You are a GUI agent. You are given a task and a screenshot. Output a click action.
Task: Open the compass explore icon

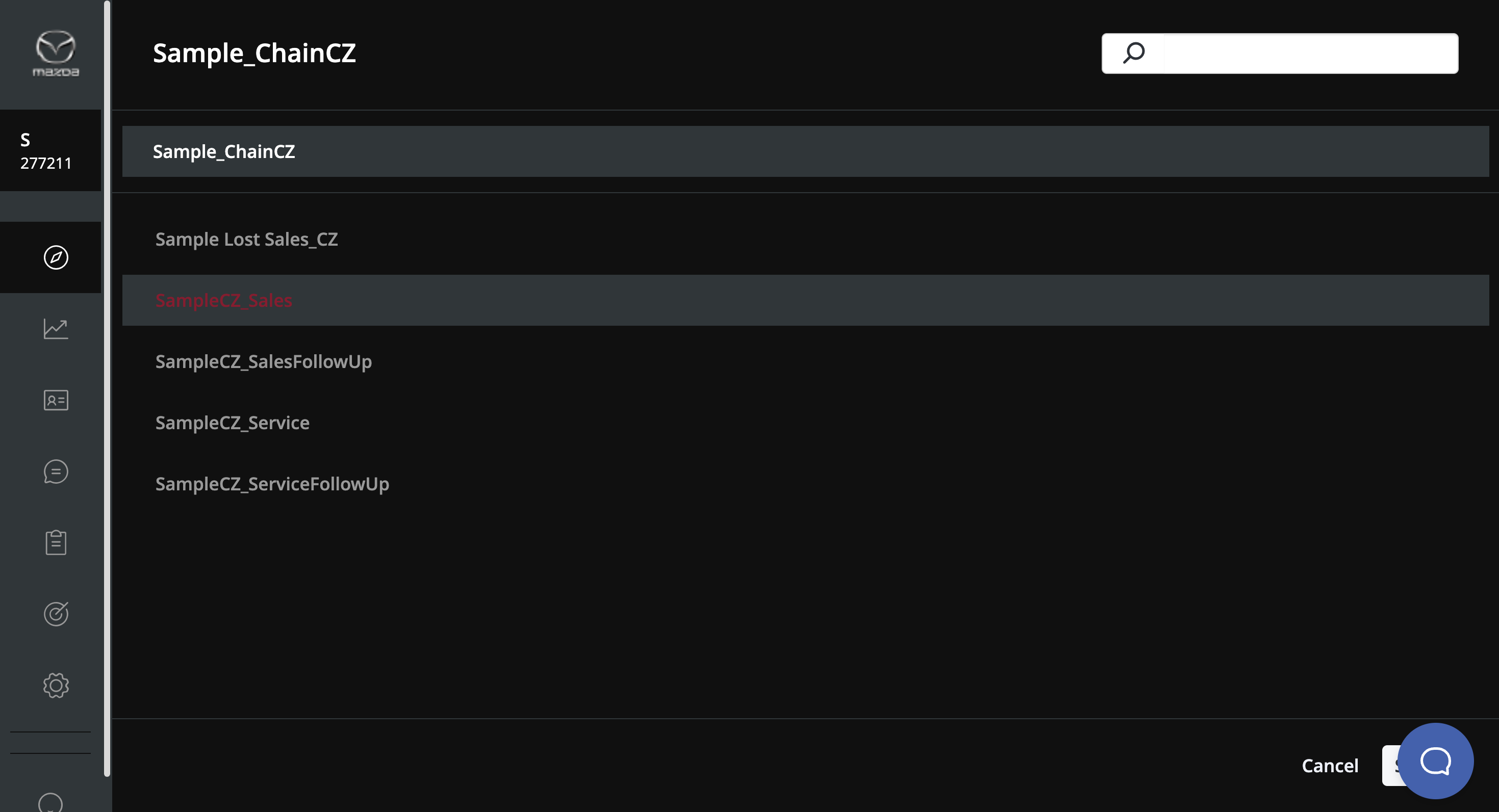(x=56, y=257)
